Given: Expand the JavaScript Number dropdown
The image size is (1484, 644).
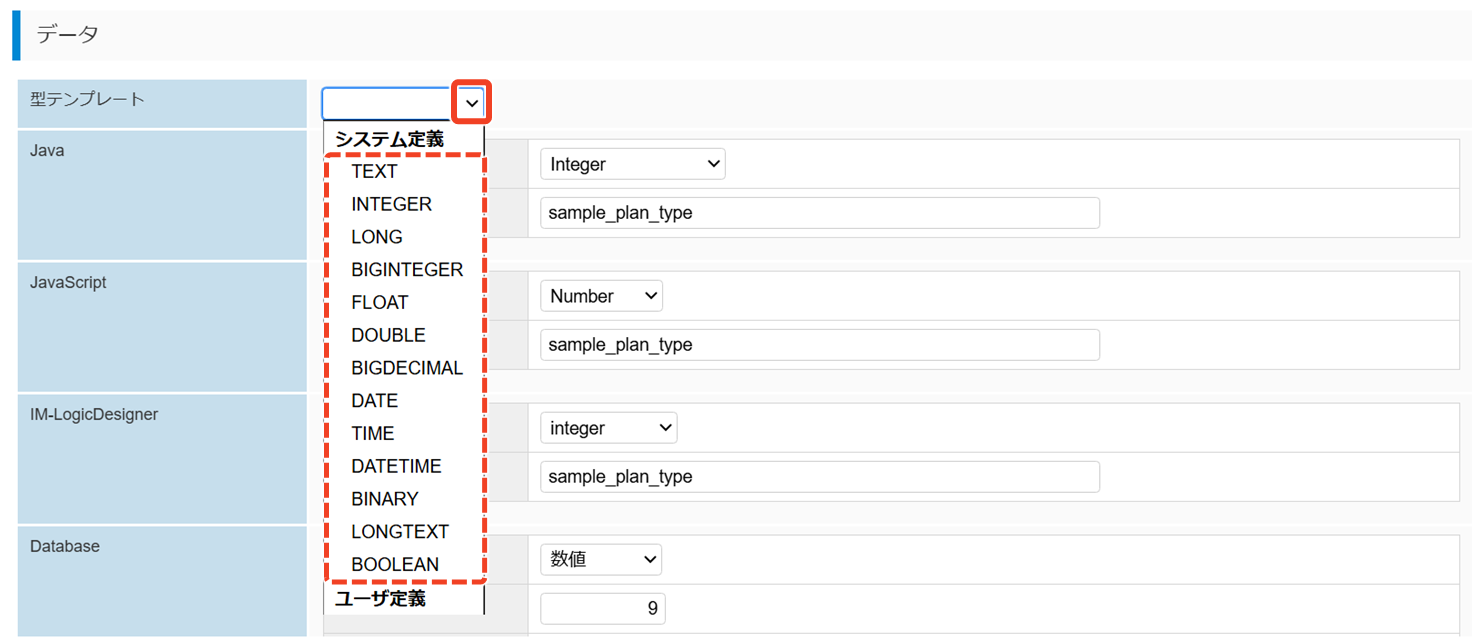Looking at the screenshot, I should coord(601,296).
